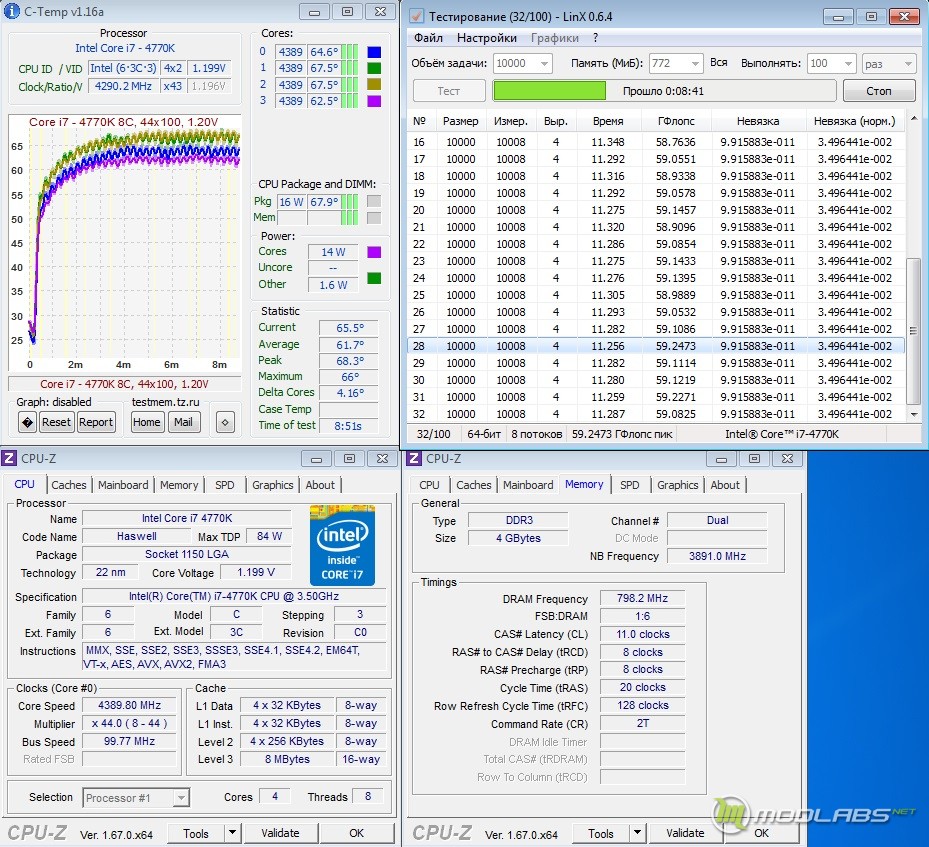The image size is (929, 847).
Task: Click the gray swatch next to Mem
Action: [374, 217]
